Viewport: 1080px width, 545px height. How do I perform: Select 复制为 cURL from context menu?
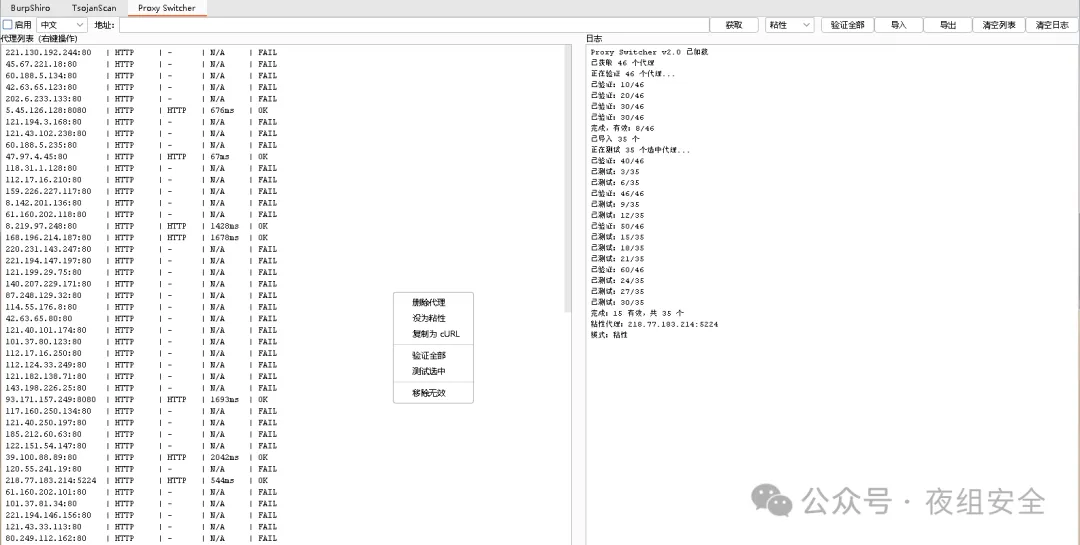coord(433,334)
